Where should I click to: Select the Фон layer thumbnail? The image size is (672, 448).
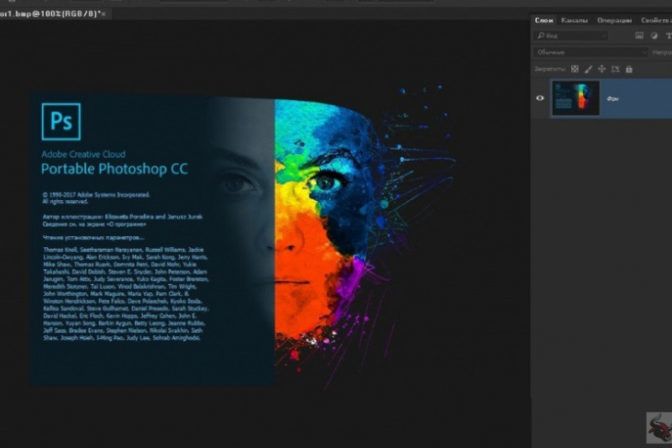[x=576, y=98]
